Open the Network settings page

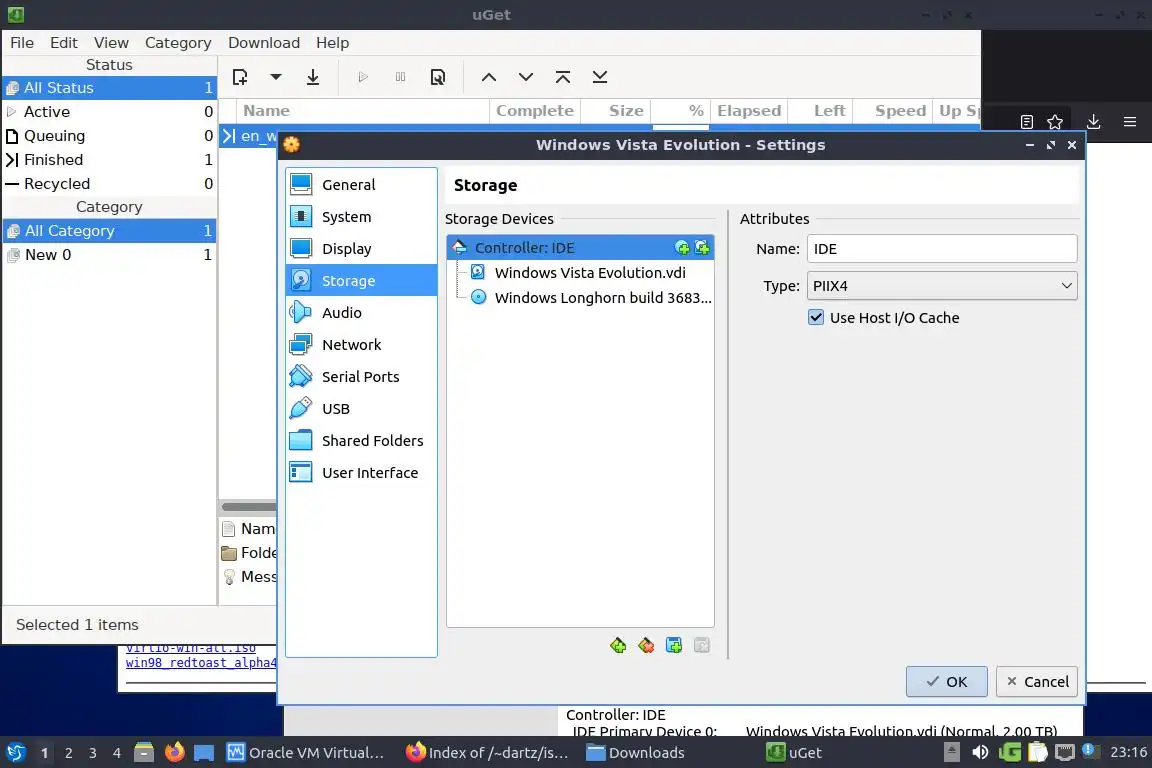(x=361, y=345)
